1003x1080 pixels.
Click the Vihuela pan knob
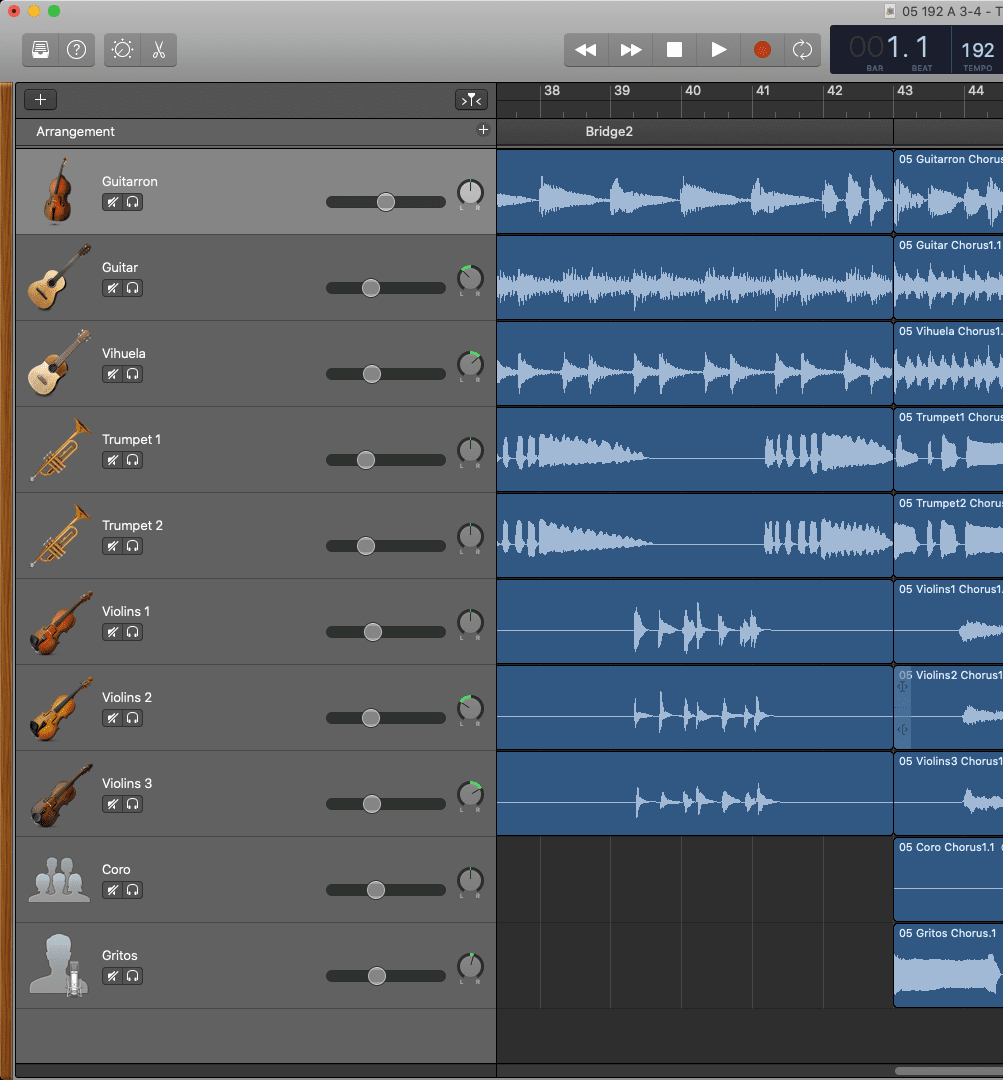coord(470,365)
